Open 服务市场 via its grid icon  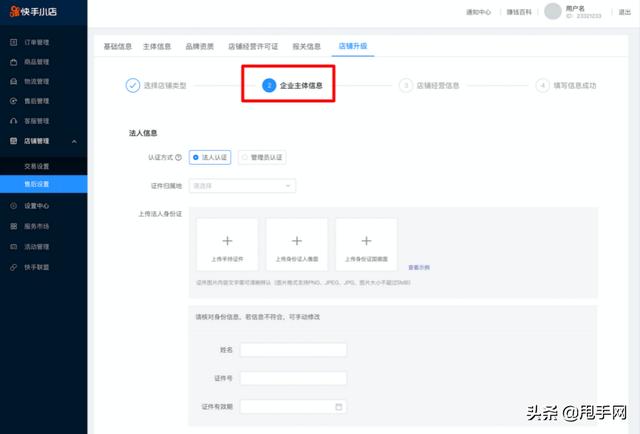(x=13, y=226)
